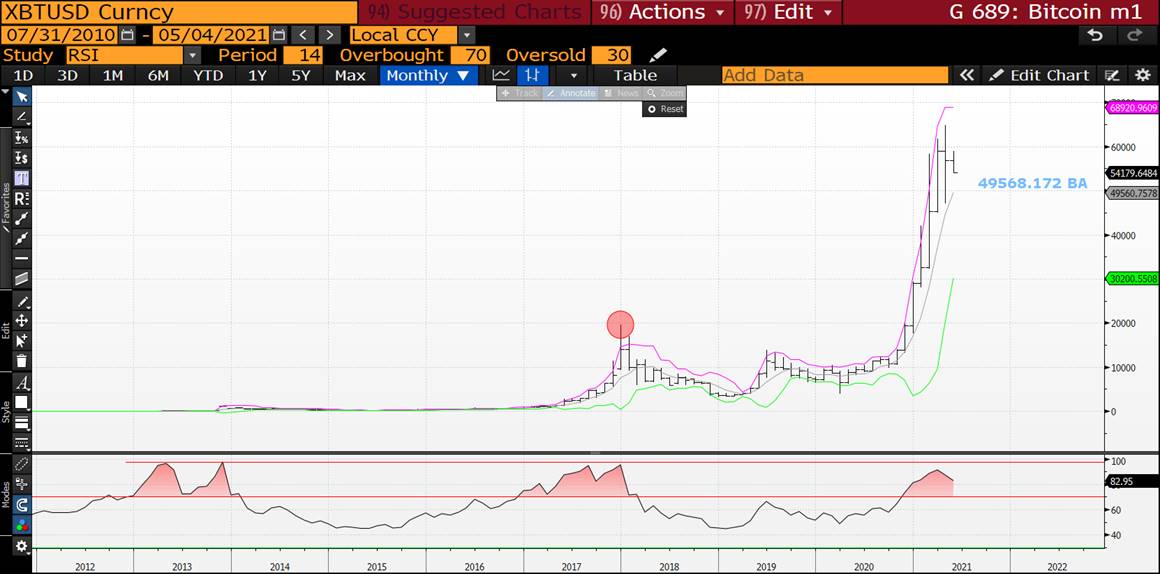This screenshot has width=1160, height=574.
Task: Click the Table view button
Action: click(635, 75)
